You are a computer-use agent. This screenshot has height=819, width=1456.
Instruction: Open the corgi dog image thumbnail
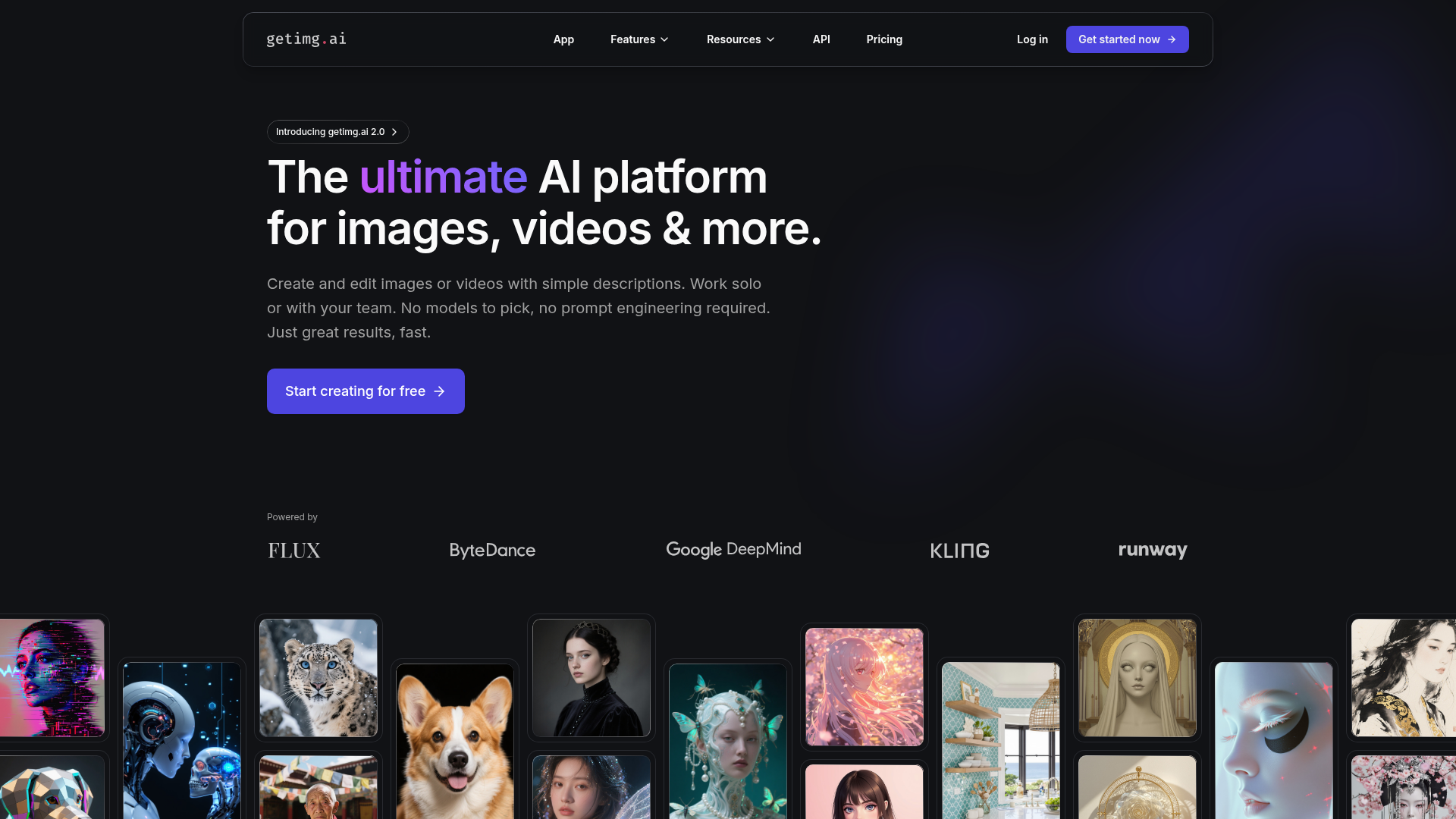455,739
